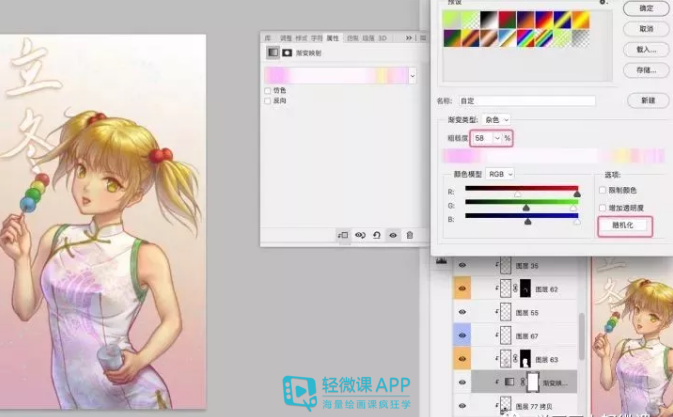This screenshot has height=417, width=673.
Task: Click the presets gear icon in gradient editor
Action: 603,2
